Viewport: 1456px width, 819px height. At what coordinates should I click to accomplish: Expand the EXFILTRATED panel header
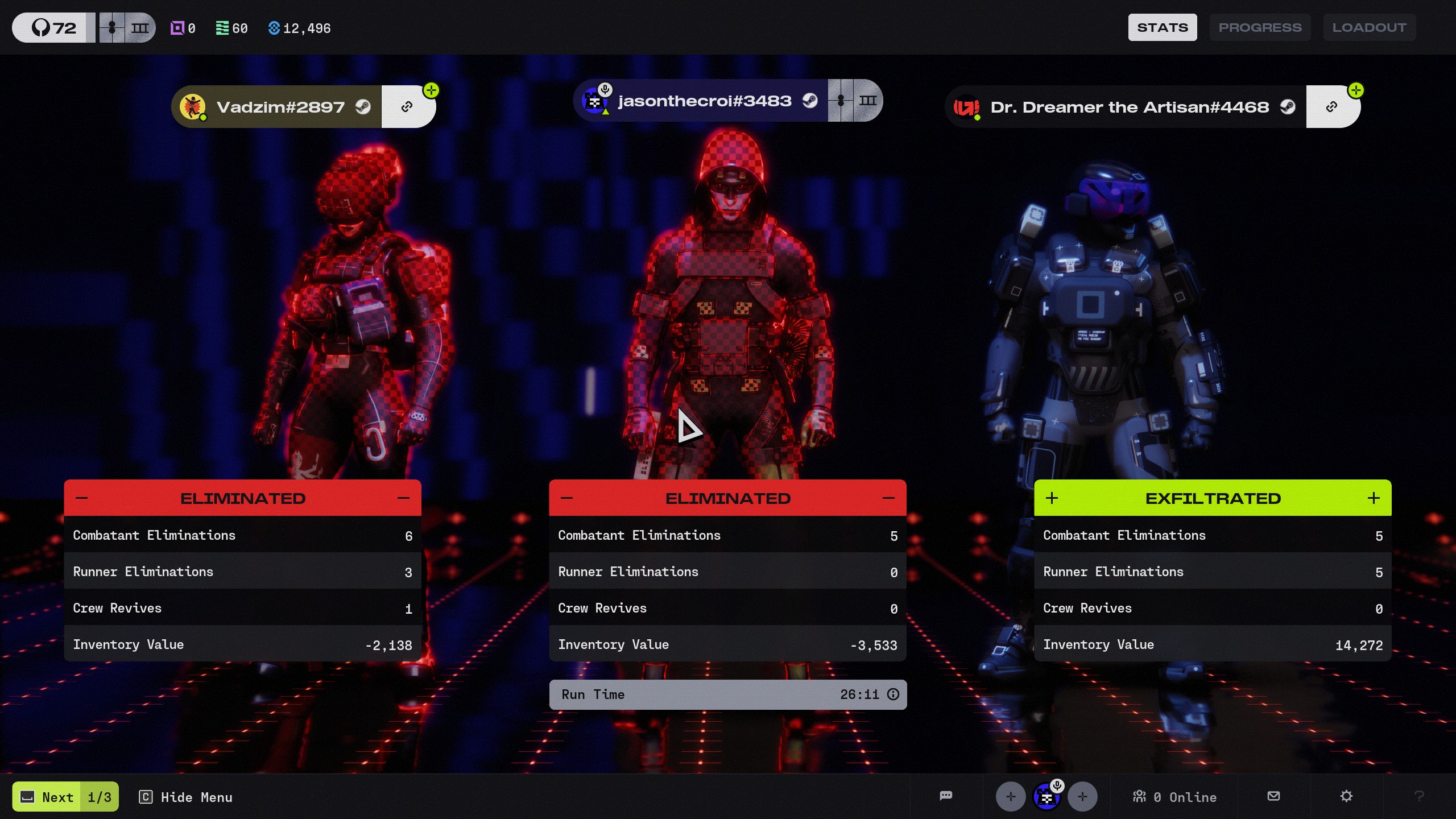(1213, 498)
